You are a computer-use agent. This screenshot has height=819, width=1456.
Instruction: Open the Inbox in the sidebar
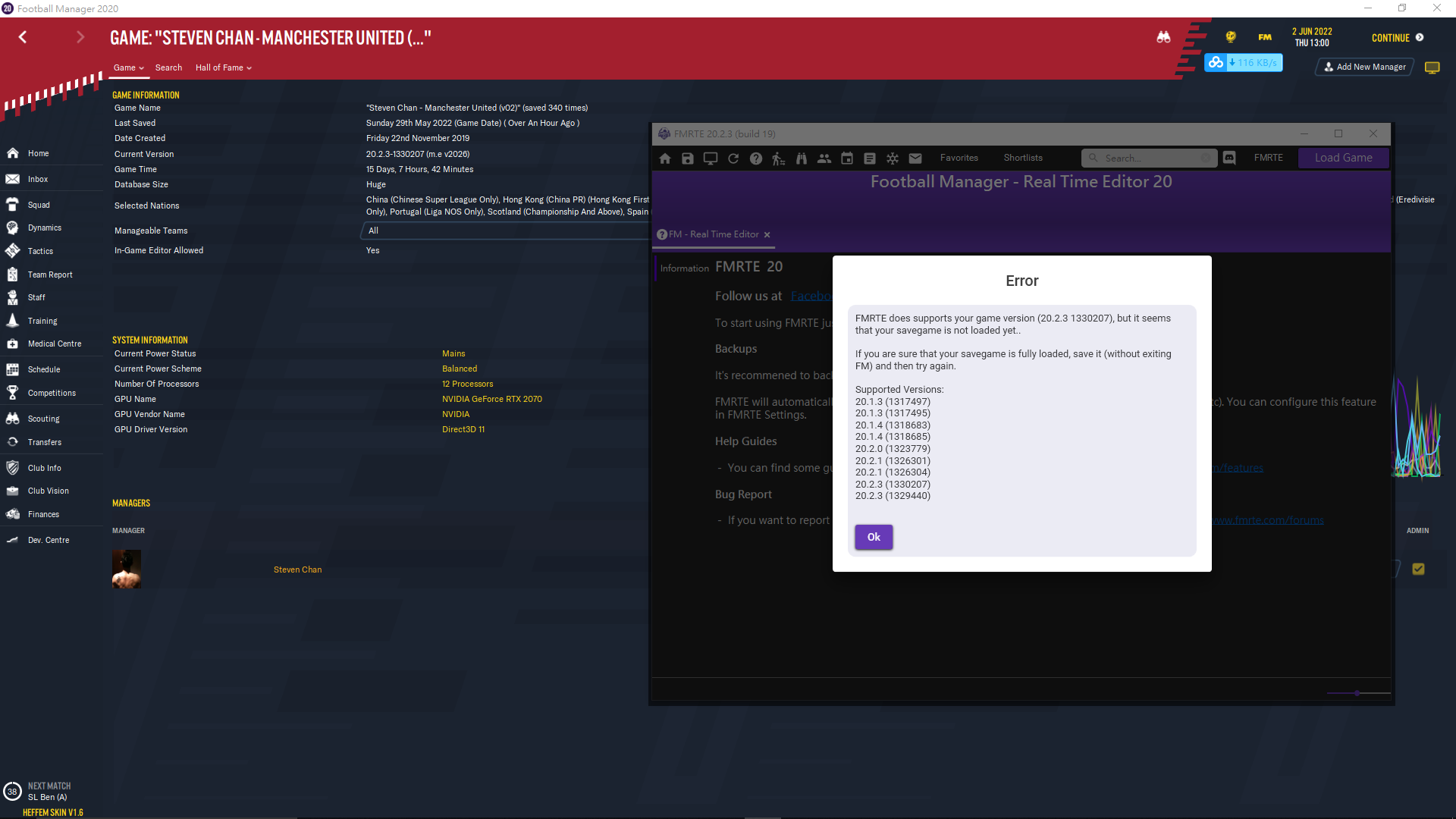pyautogui.click(x=38, y=179)
